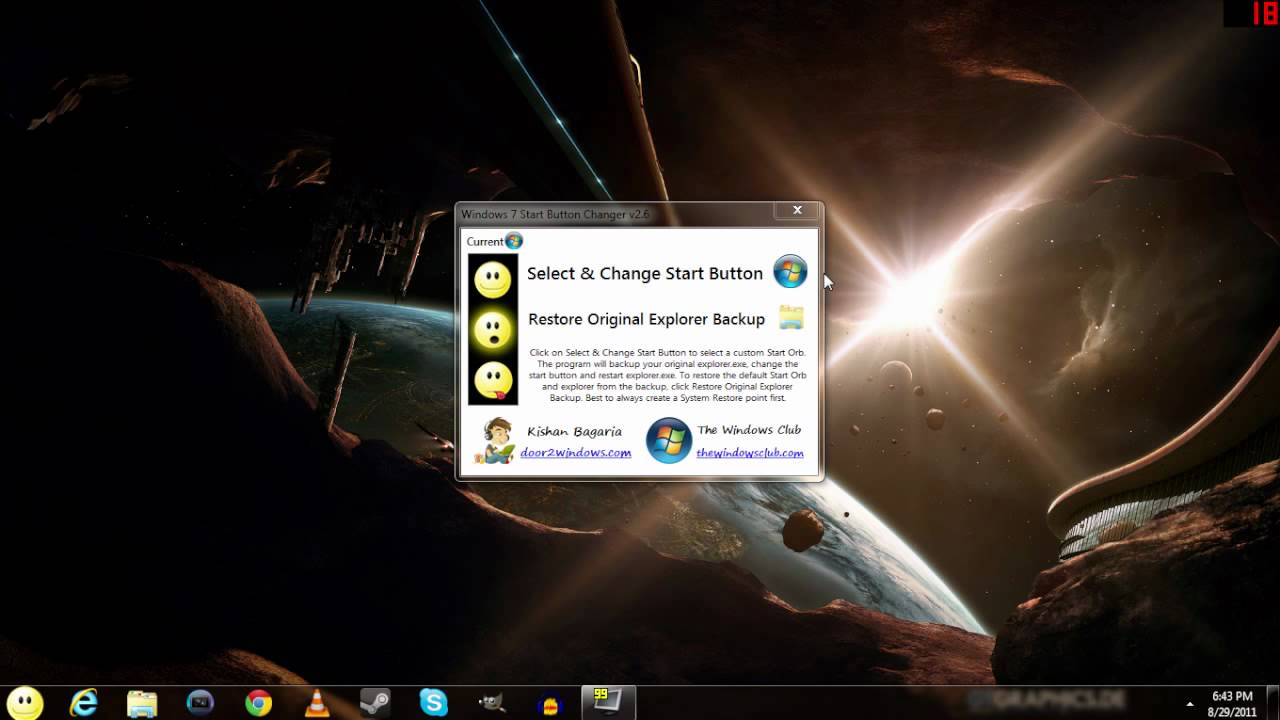Click the bottom tongue-out smiley preview
The width and height of the screenshot is (1280, 720).
click(493, 380)
